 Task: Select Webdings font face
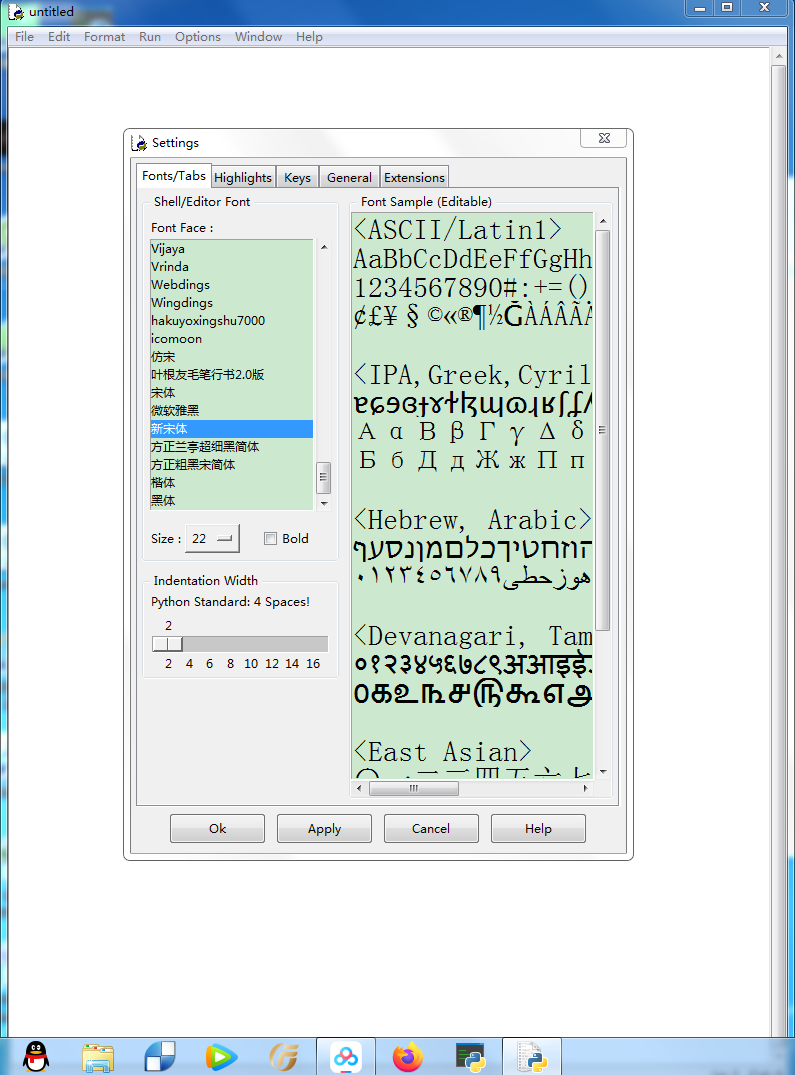[x=232, y=285]
